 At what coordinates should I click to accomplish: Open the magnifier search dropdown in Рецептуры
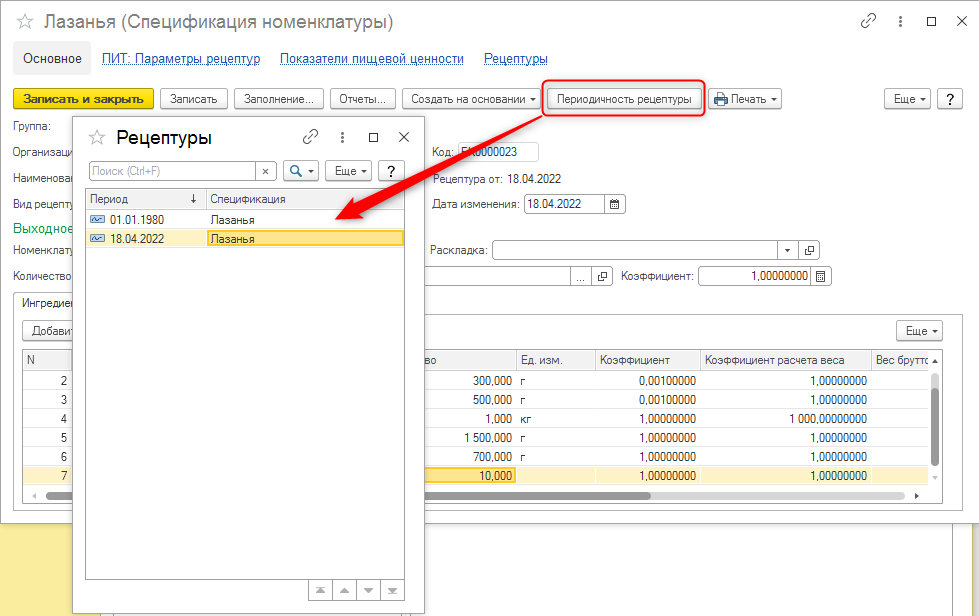[301, 171]
